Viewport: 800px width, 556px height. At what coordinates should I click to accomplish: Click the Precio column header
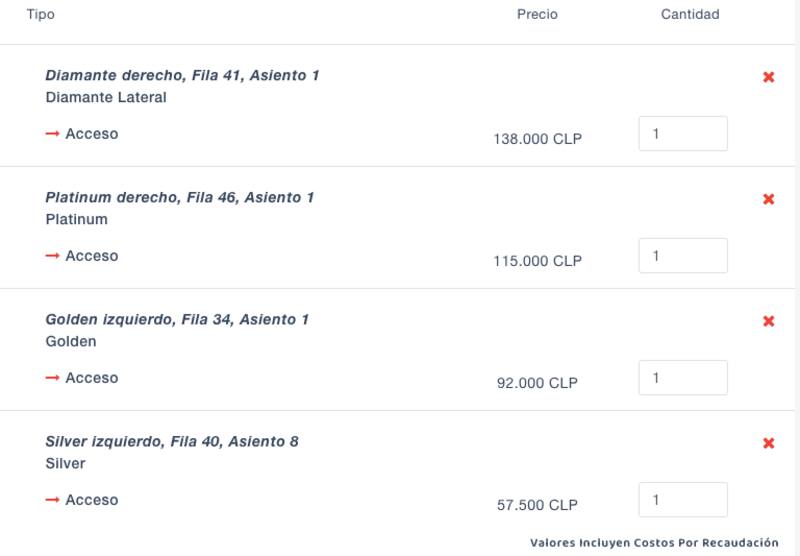(537, 15)
